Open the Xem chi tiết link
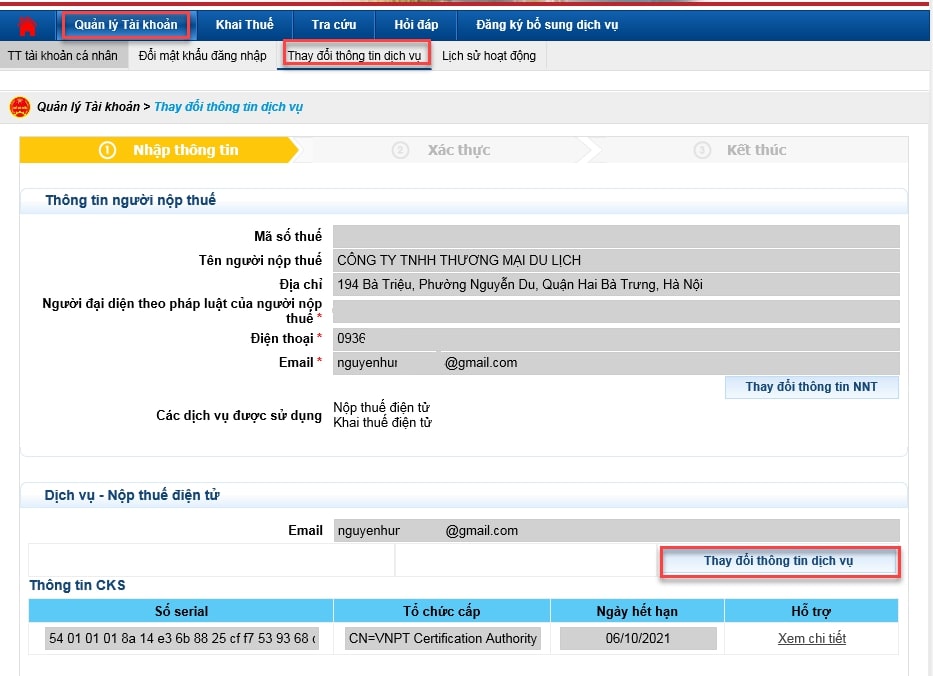The width and height of the screenshot is (933, 676). (x=812, y=639)
